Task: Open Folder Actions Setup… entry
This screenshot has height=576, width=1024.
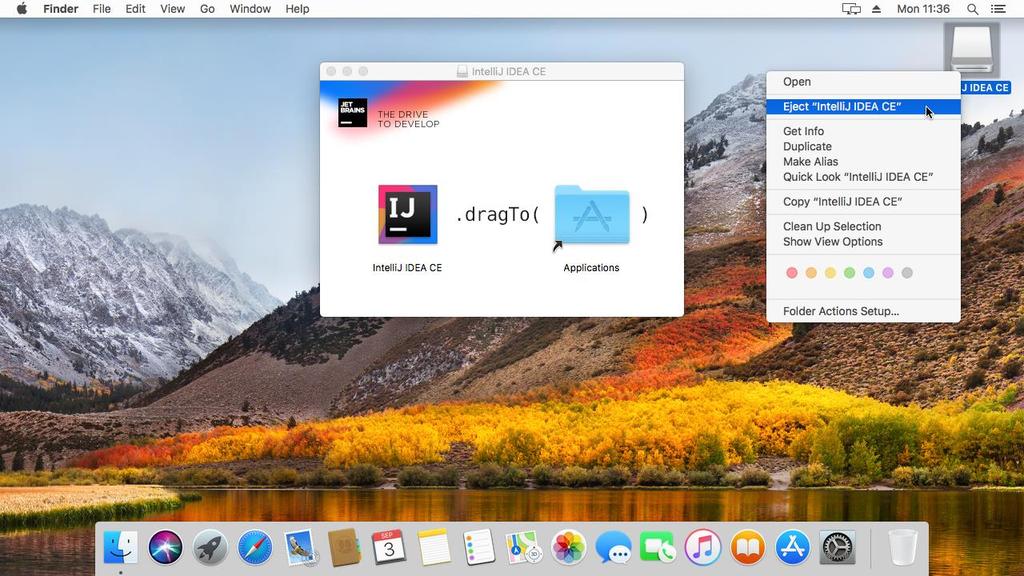Action: pyautogui.click(x=863, y=312)
